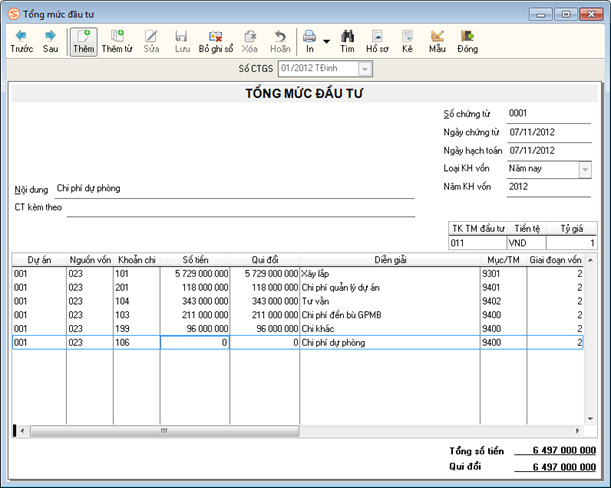Open the dropdown arrow beside In
Screen dimensions: 611x488
327,41
